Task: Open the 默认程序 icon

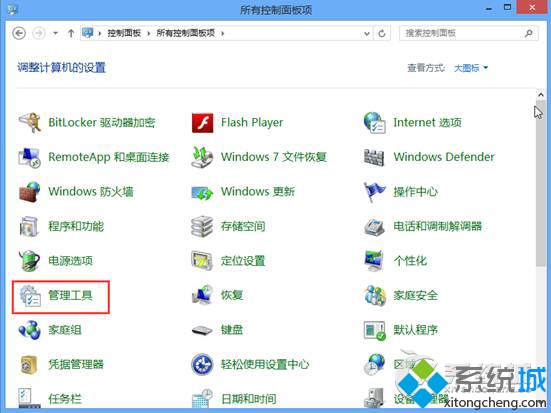Action: point(375,330)
